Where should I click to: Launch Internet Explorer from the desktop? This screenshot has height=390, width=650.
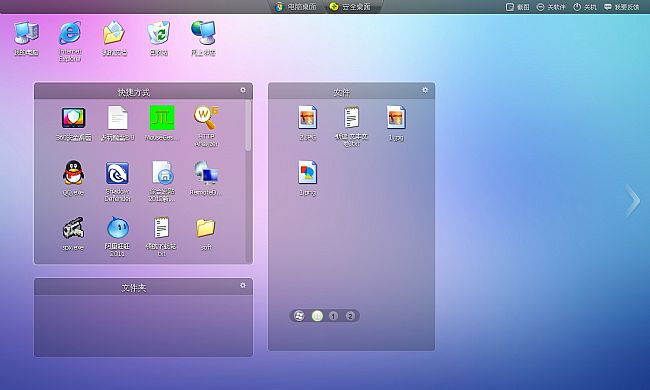click(x=70, y=41)
